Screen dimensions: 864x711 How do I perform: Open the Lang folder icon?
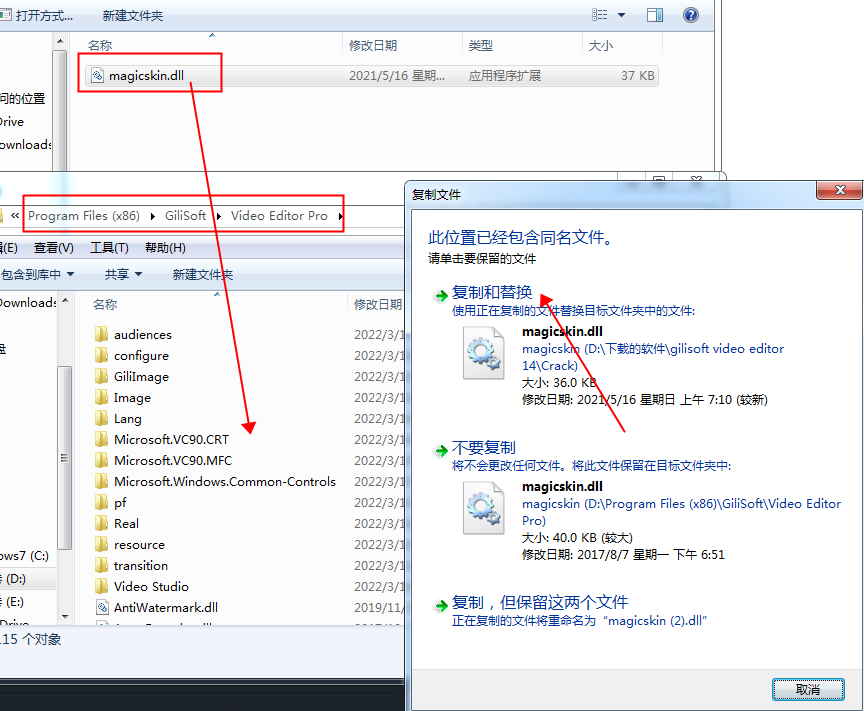coord(101,418)
